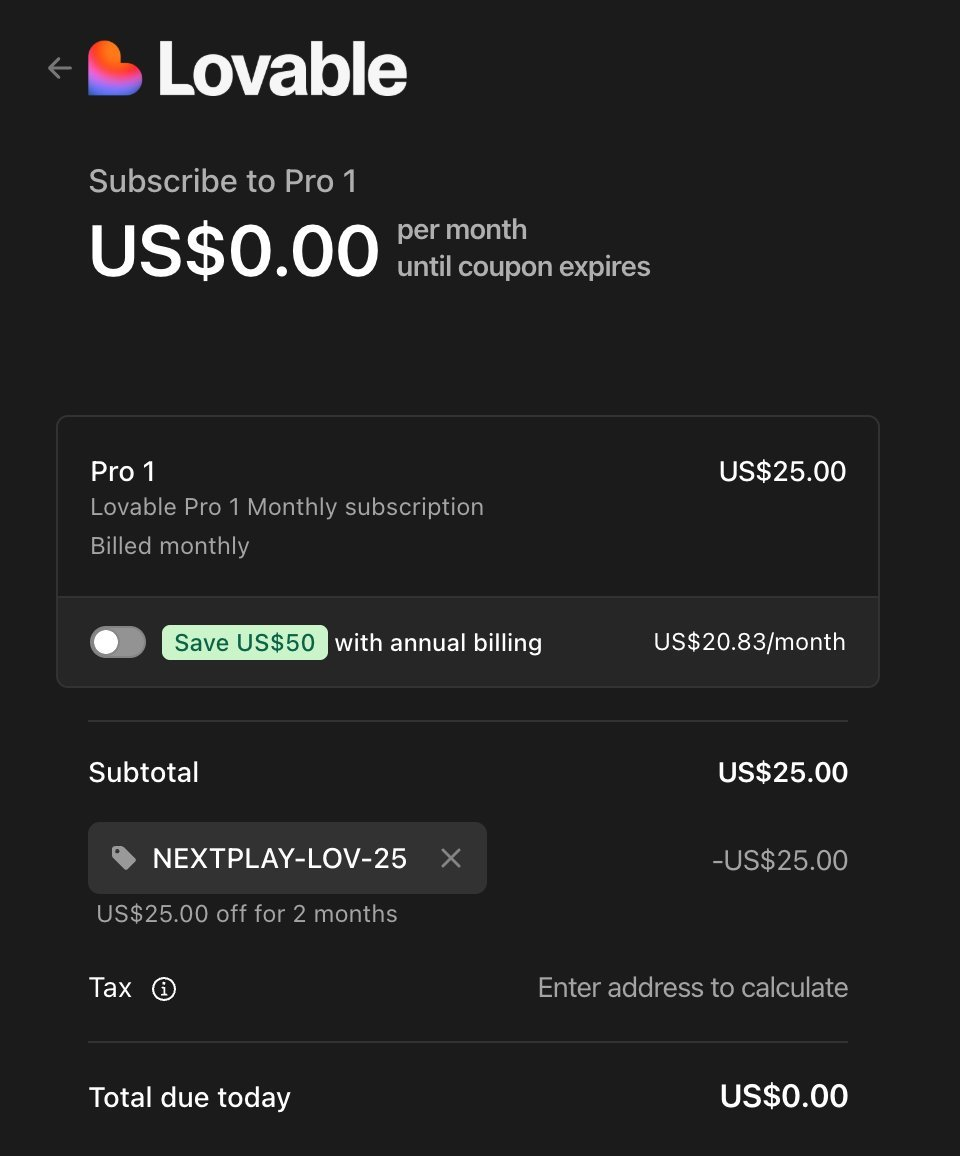Image resolution: width=960 pixels, height=1156 pixels.
Task: Click 'US$25.00 off for 2 months' note
Action: click(247, 914)
